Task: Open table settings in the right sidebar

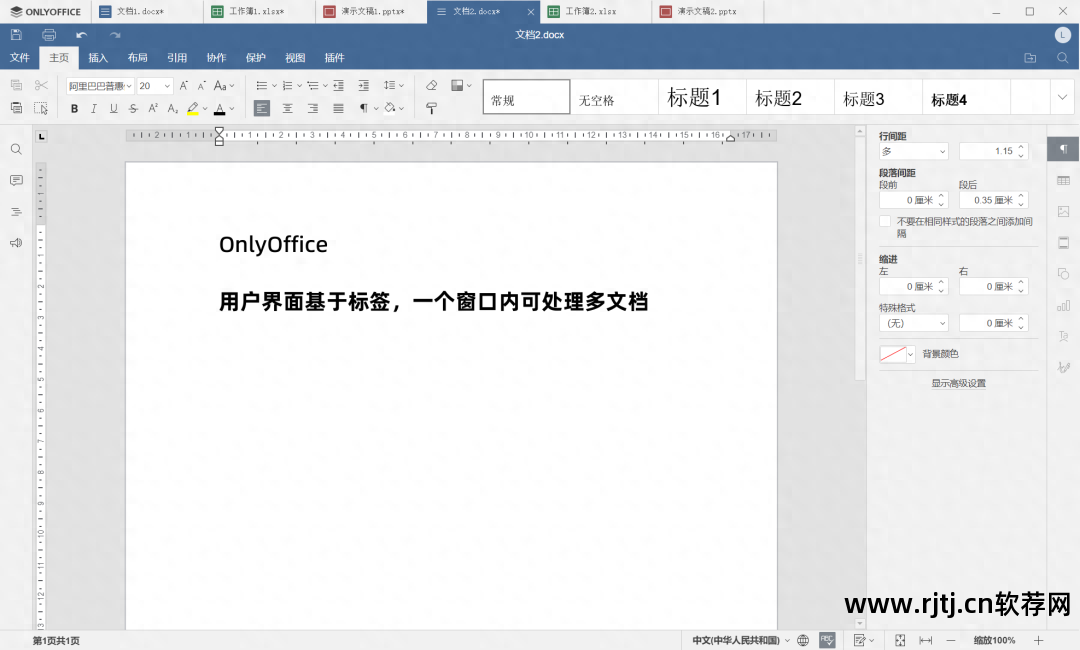Action: [1063, 179]
